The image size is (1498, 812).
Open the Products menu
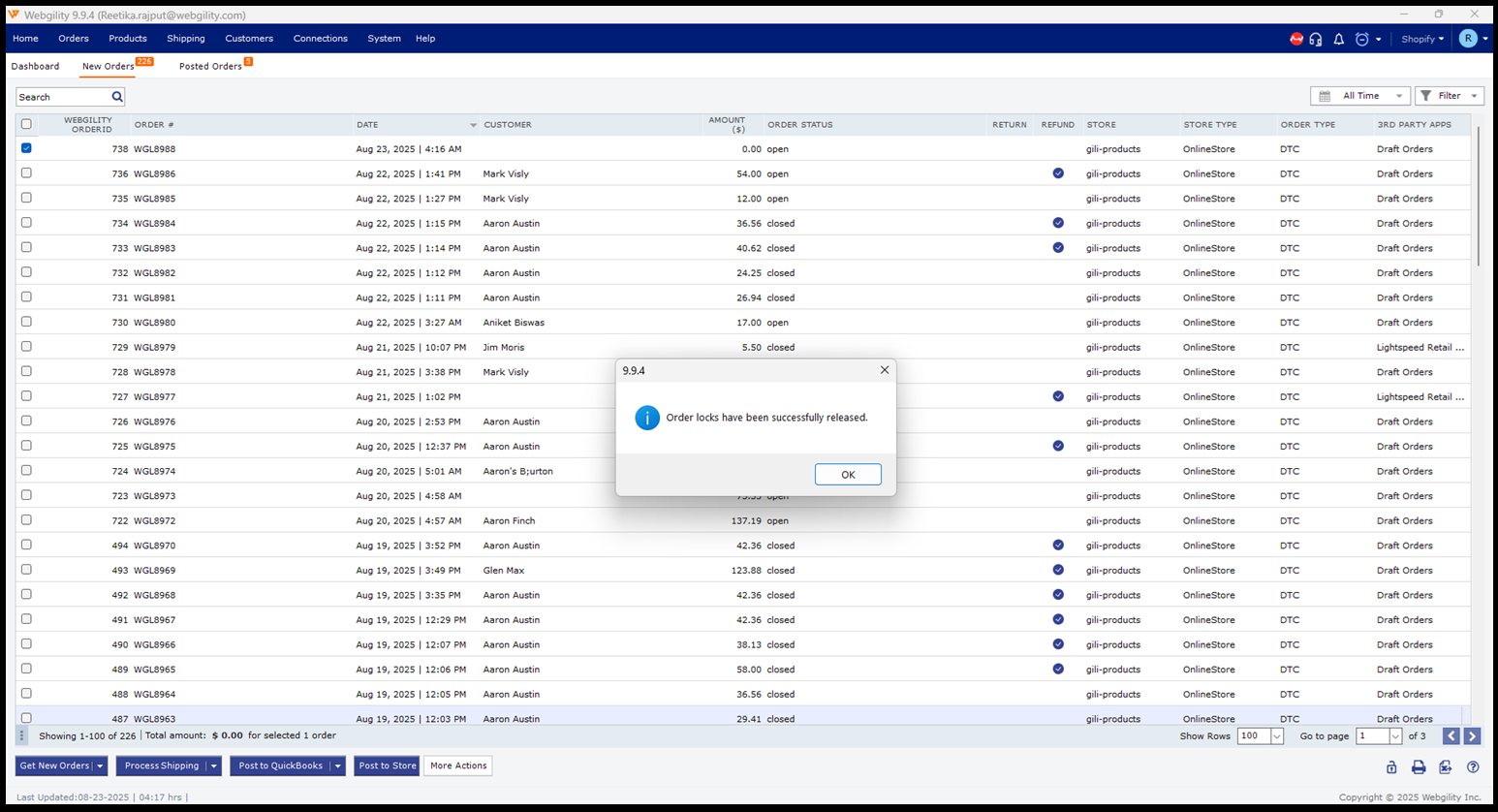pos(128,39)
